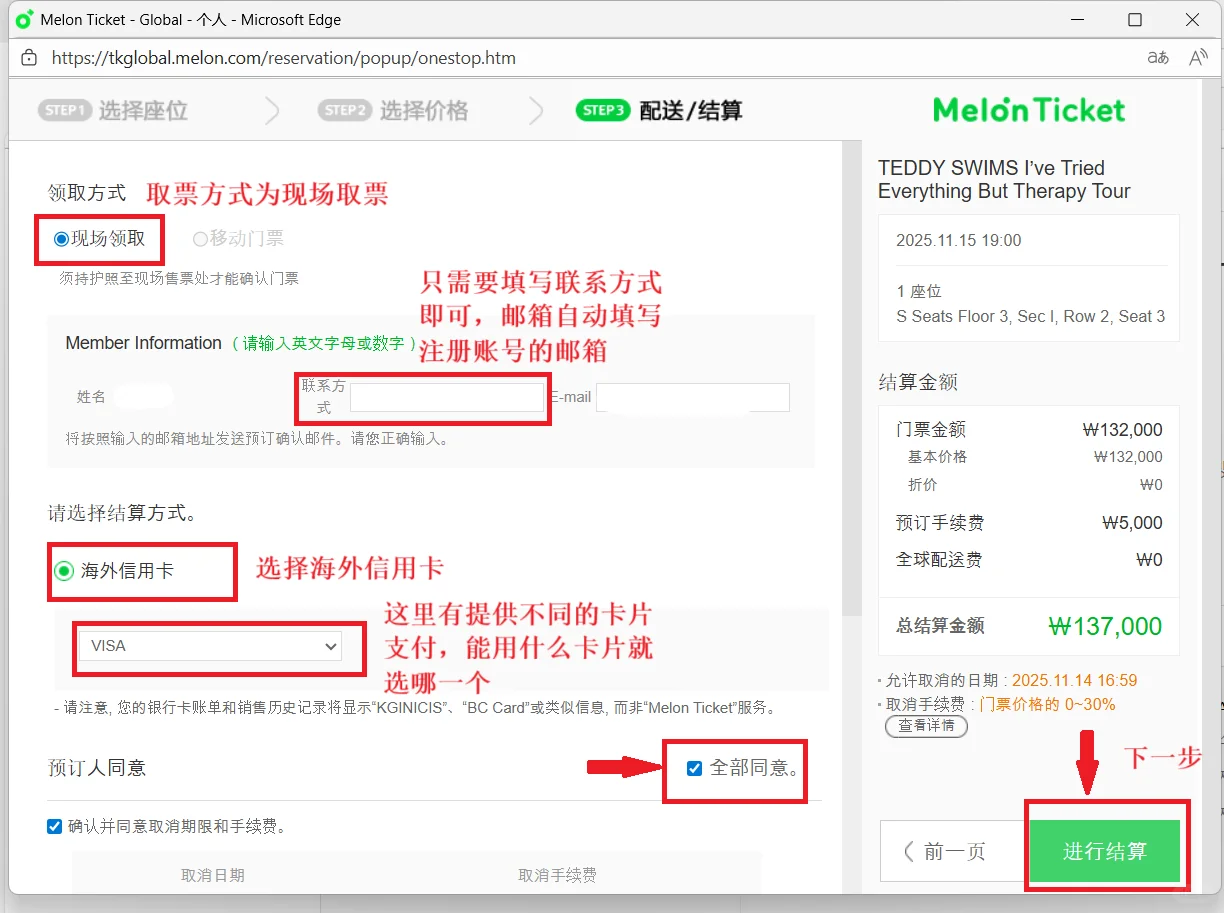
Task: Click the site security lock icon in address bar
Action: pos(27,58)
